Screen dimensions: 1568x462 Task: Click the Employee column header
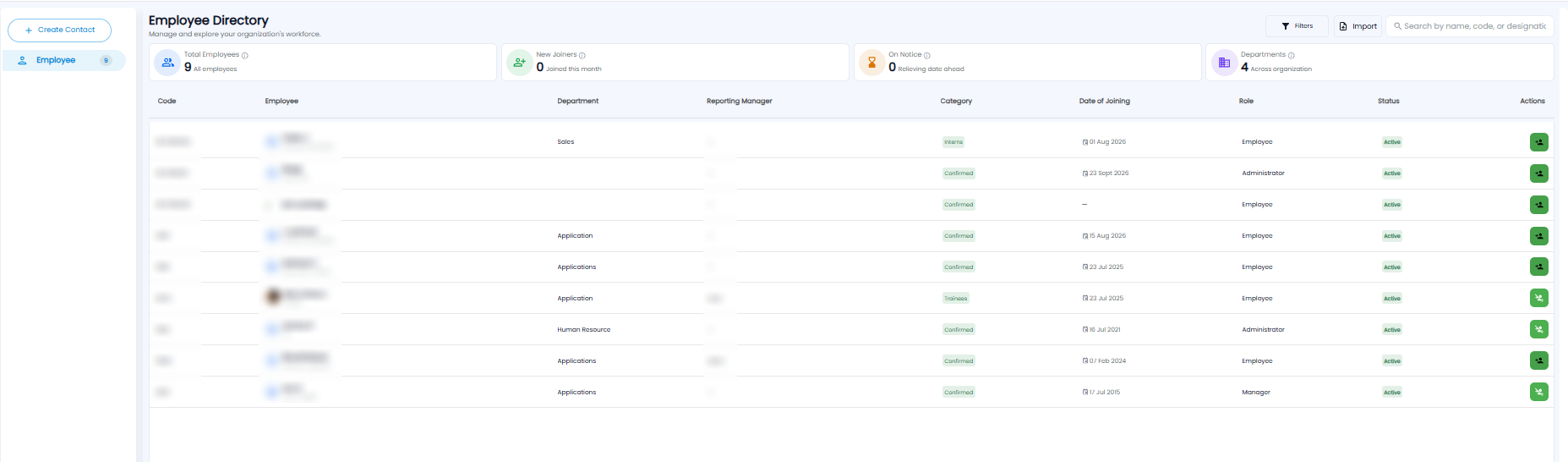(281, 101)
